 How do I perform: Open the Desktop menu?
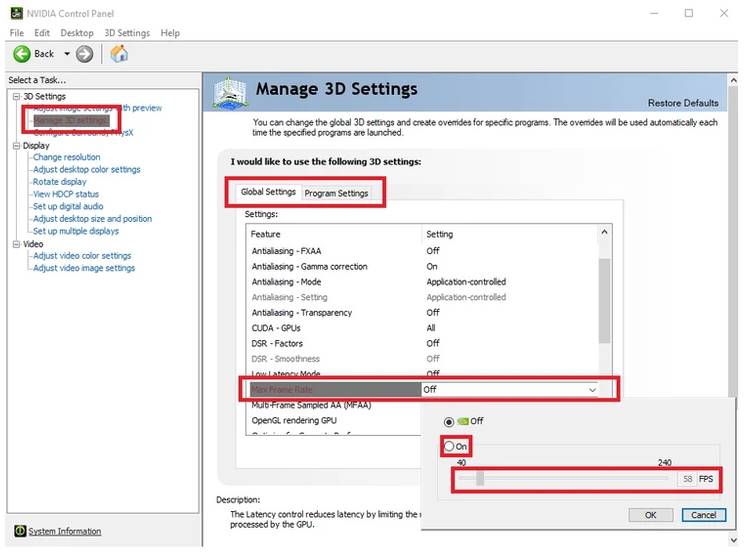[76, 33]
